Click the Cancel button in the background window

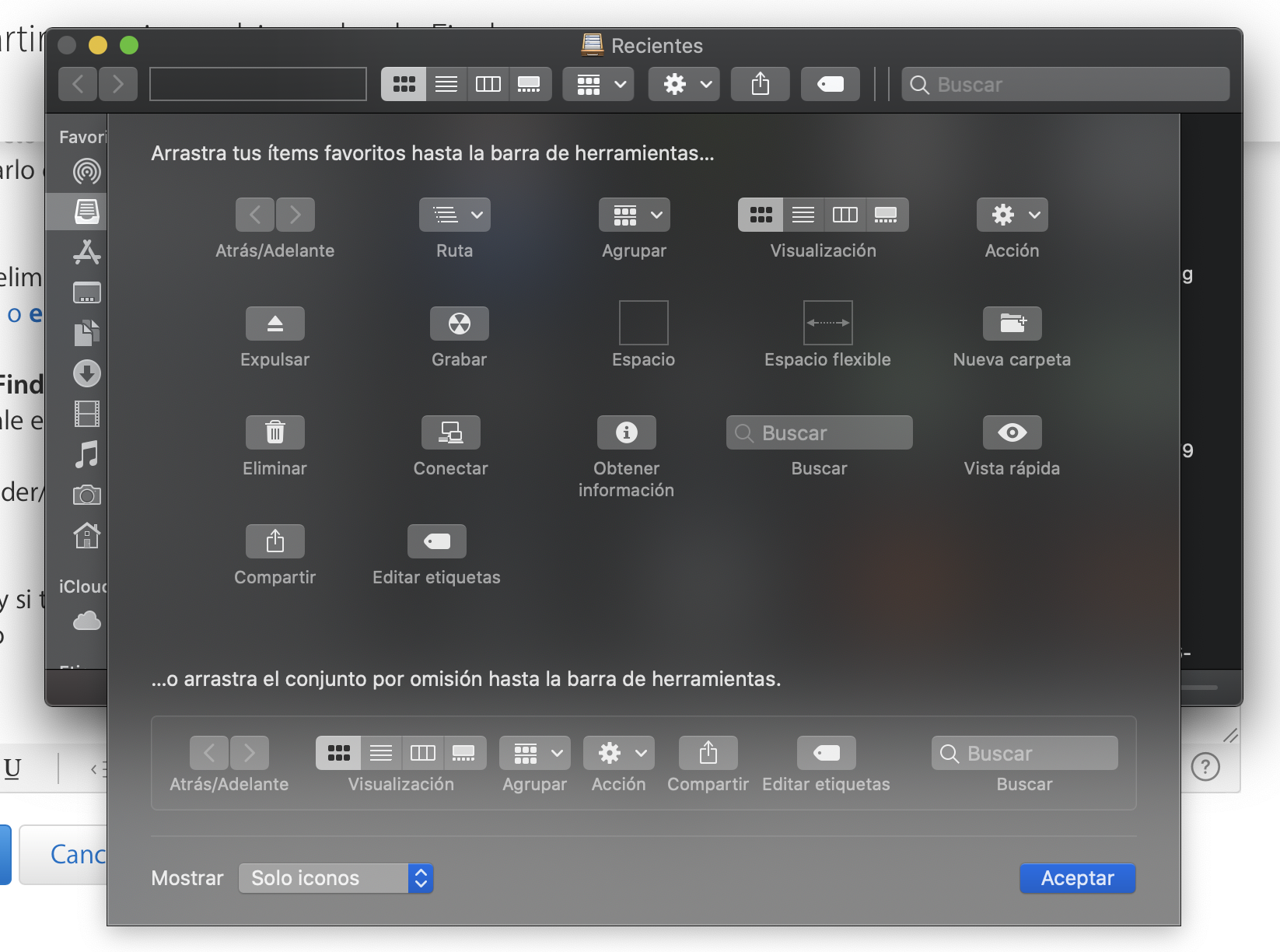point(64,854)
